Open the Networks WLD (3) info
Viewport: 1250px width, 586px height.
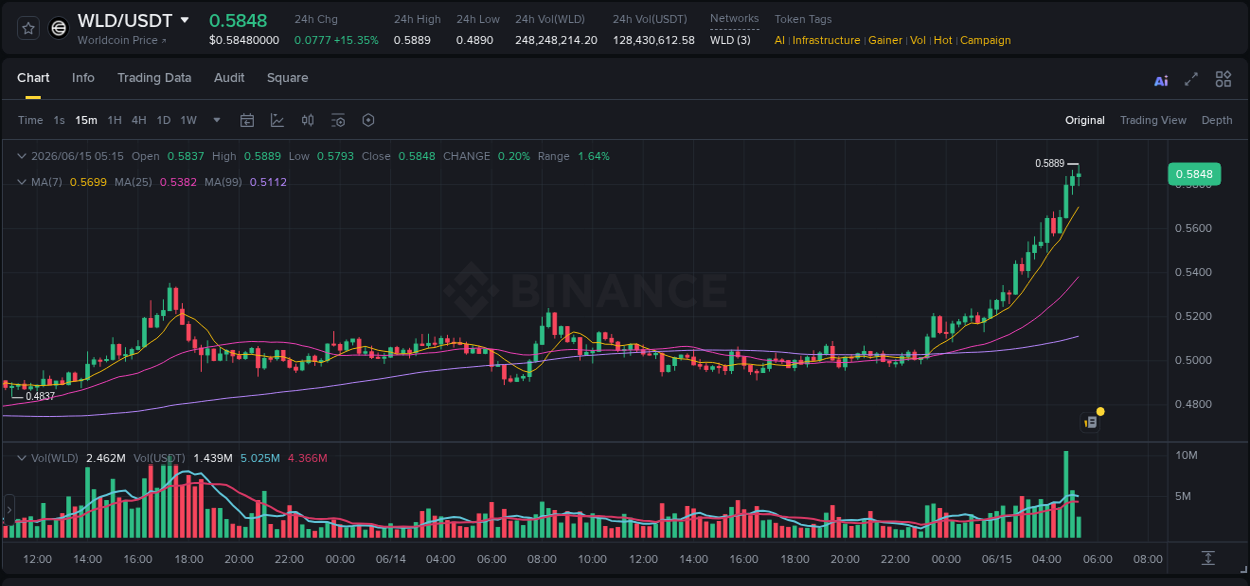tap(730, 40)
